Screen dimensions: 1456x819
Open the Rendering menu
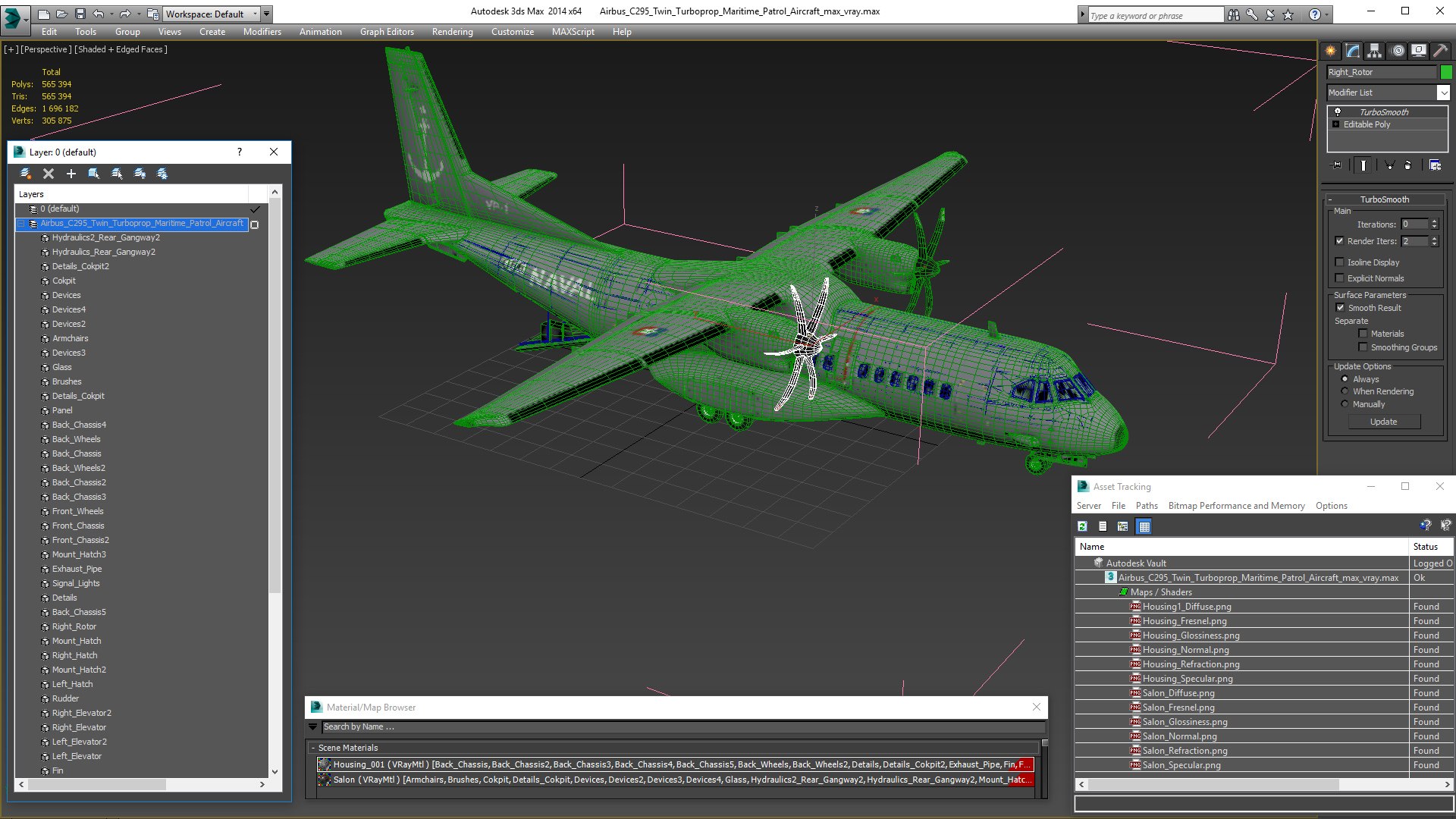[x=453, y=32]
